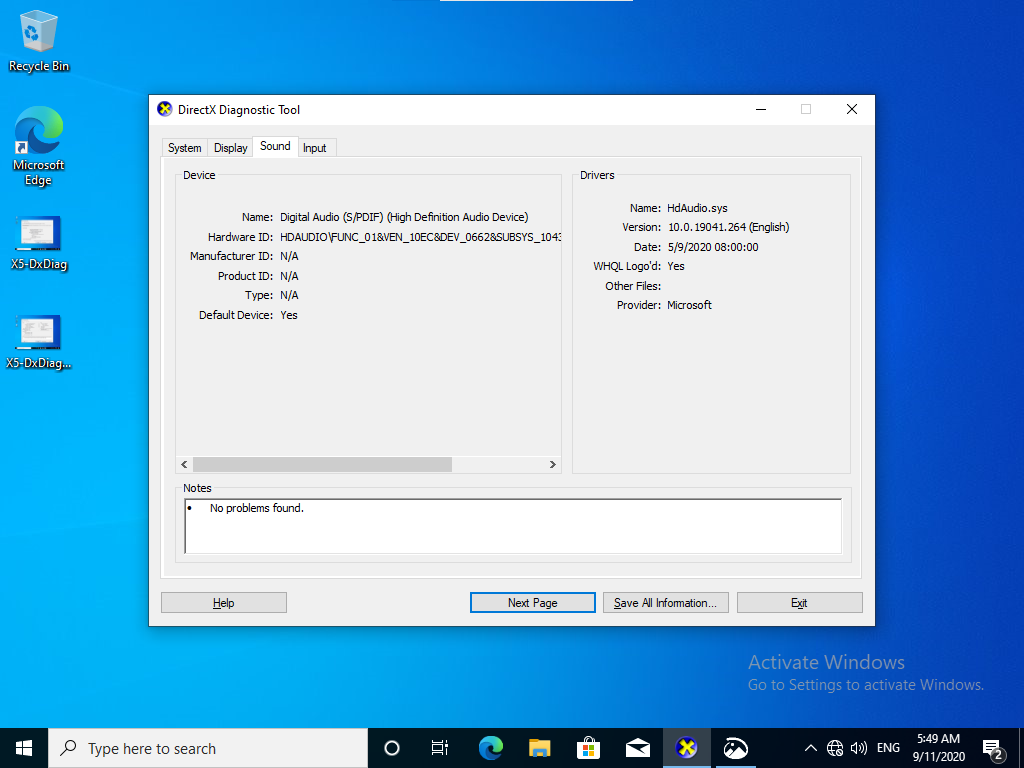
Task: Click the Next Page button
Action: 533,603
